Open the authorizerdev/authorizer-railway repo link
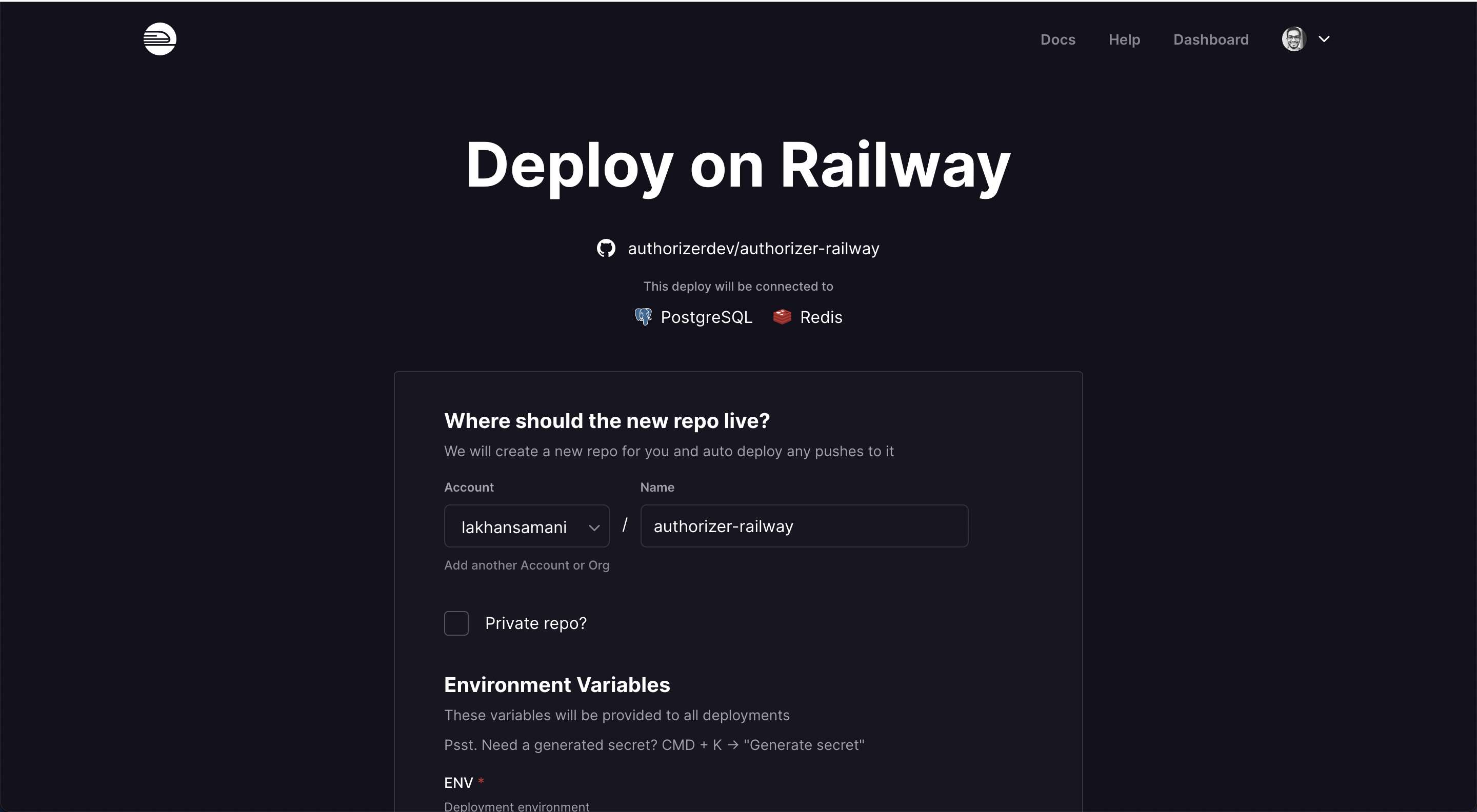The width and height of the screenshot is (1477, 812). pyautogui.click(x=753, y=248)
